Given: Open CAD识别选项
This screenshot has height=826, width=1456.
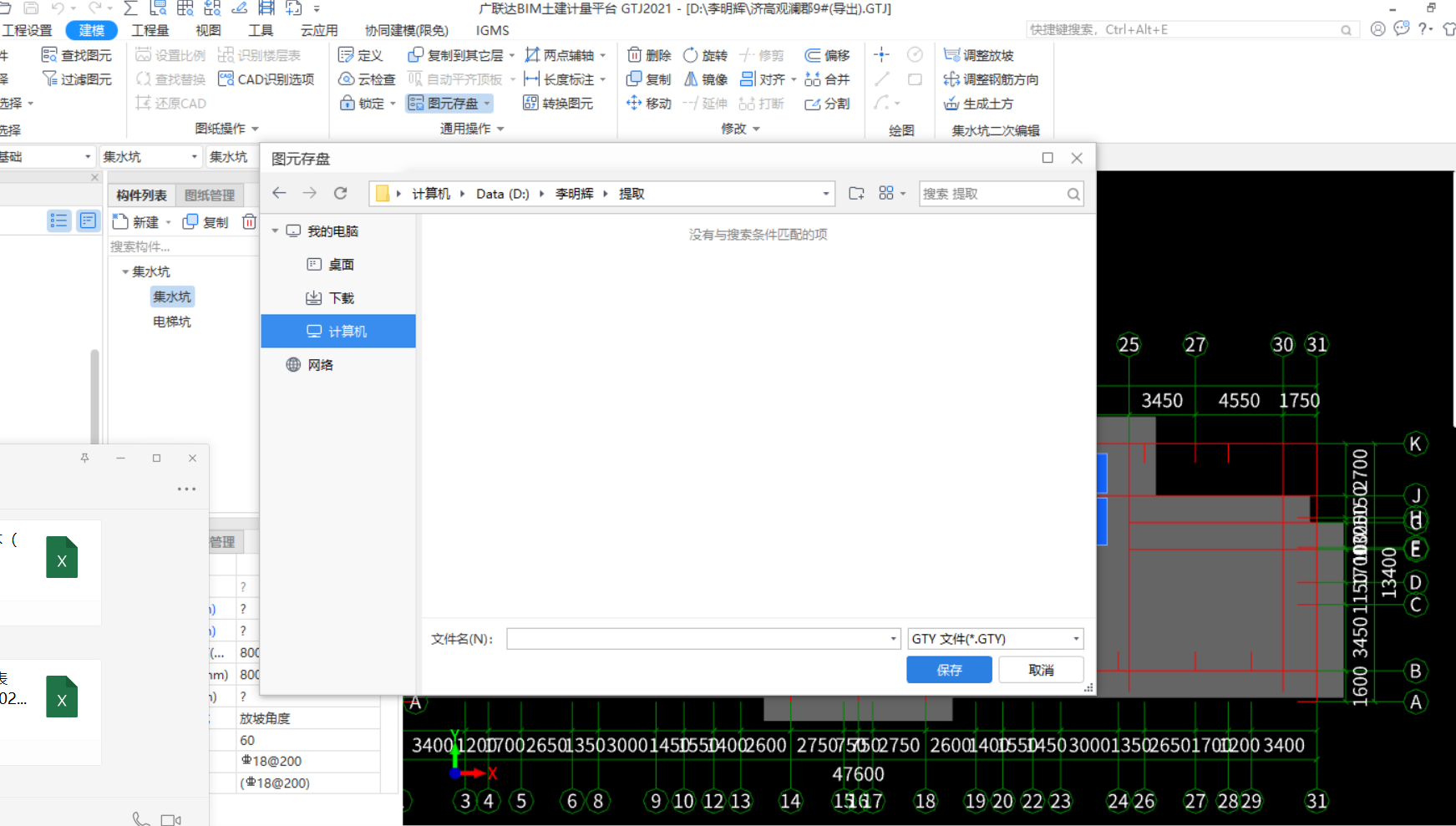Looking at the screenshot, I should click(266, 79).
